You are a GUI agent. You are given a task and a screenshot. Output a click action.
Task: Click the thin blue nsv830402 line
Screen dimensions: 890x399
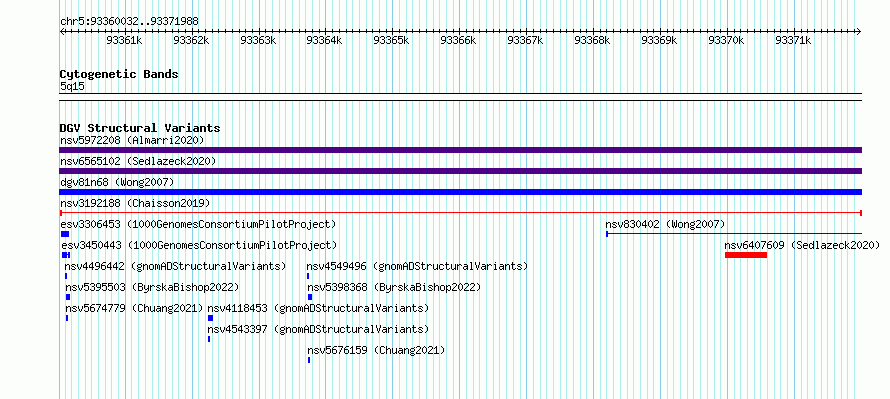click(734, 234)
